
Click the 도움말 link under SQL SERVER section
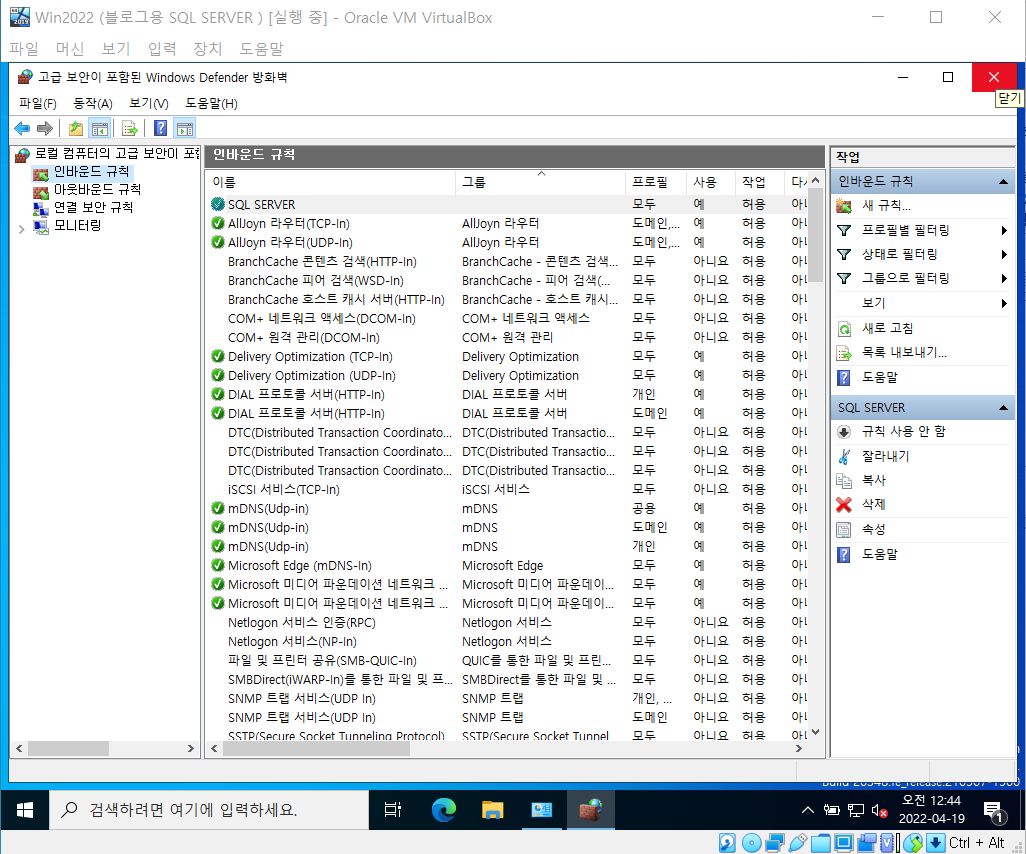tap(879, 554)
